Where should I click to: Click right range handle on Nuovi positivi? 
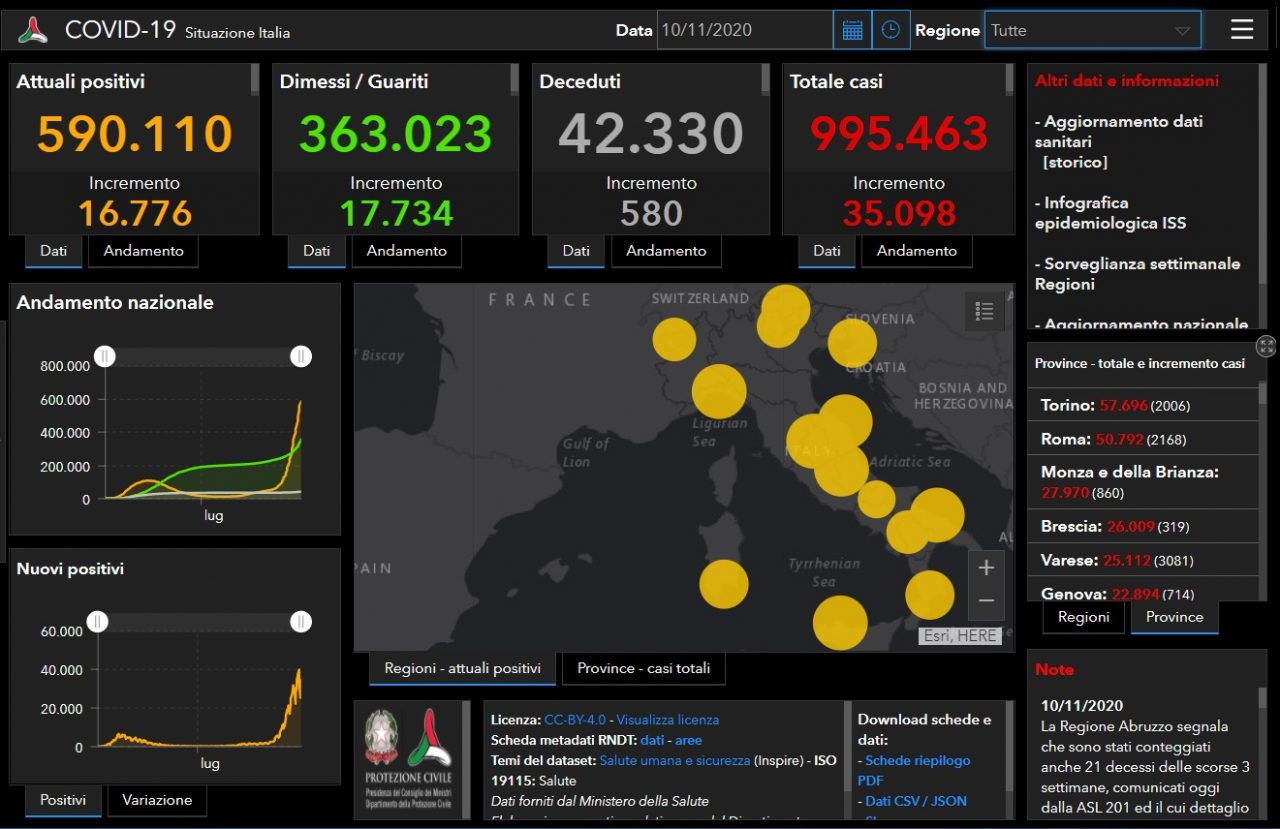coord(301,622)
